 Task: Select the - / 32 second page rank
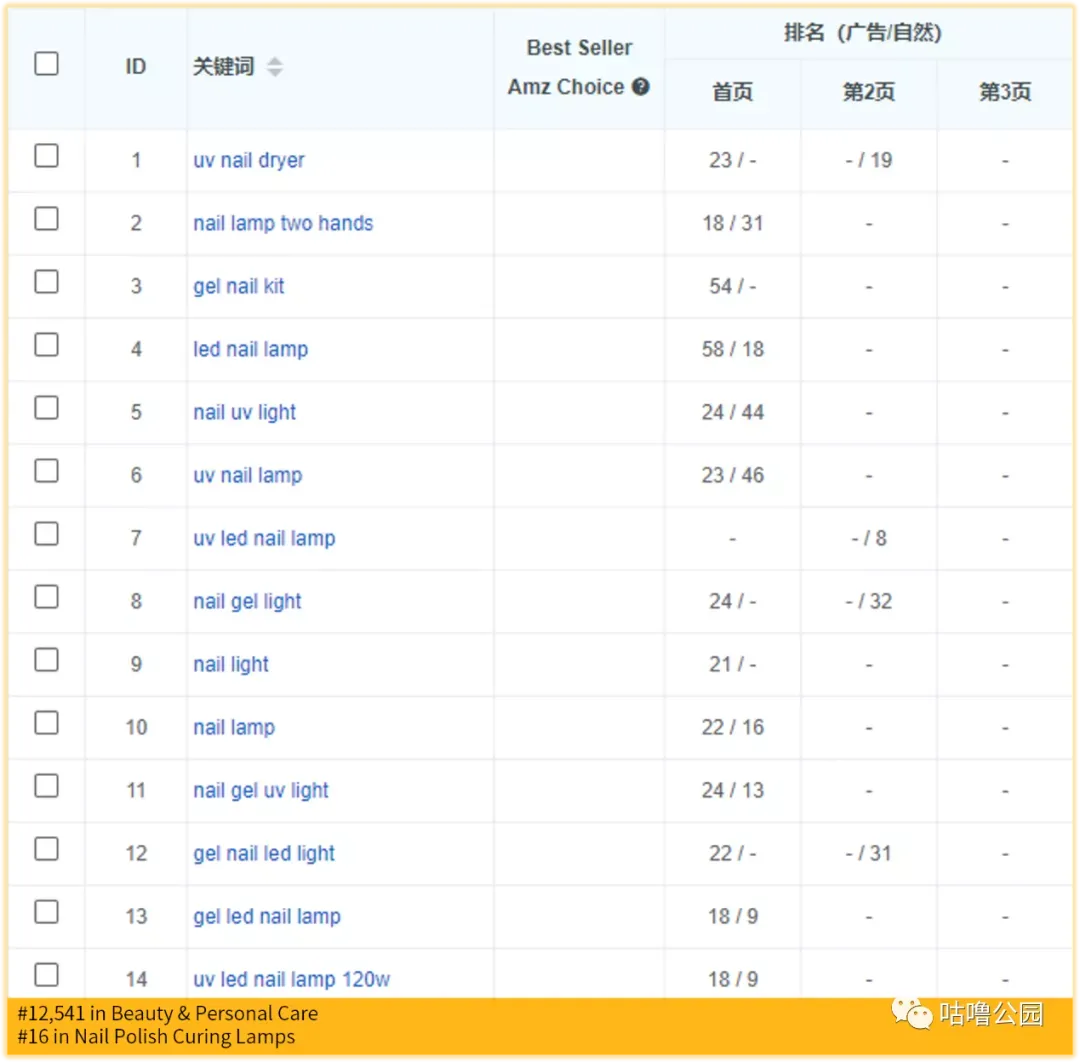point(869,601)
